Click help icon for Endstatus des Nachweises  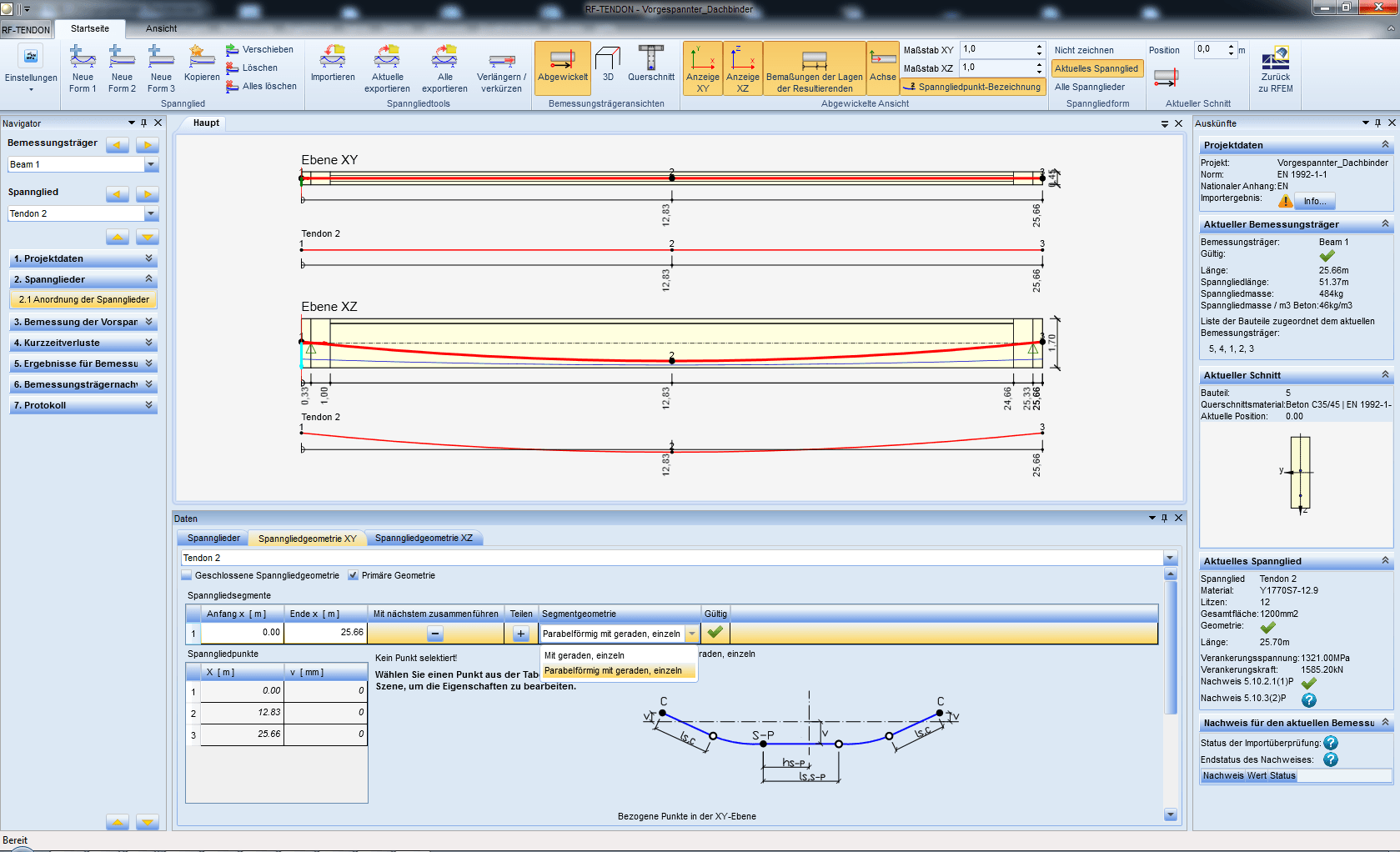point(1331,759)
